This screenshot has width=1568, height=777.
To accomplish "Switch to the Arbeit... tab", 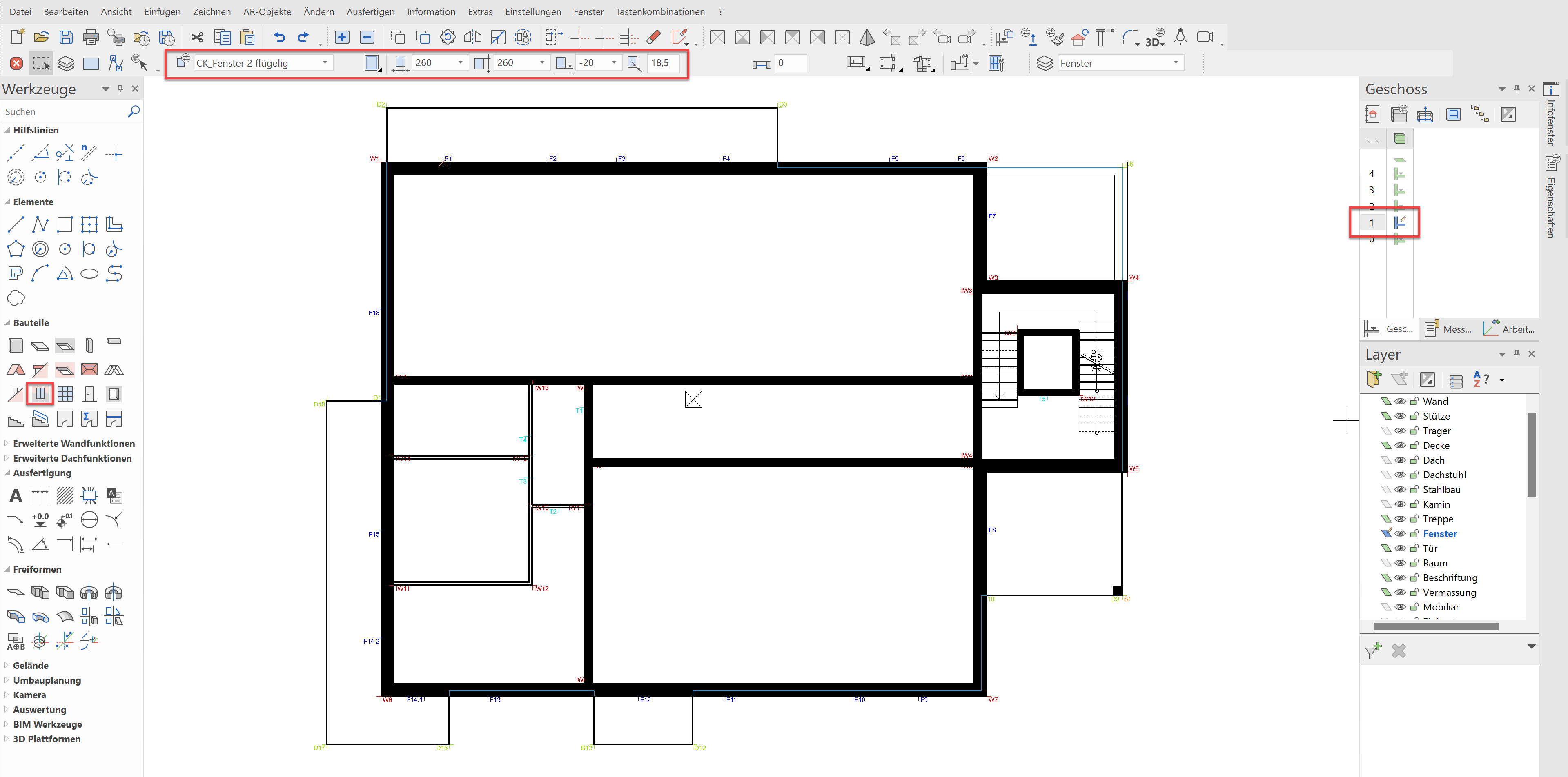I will (x=1509, y=329).
